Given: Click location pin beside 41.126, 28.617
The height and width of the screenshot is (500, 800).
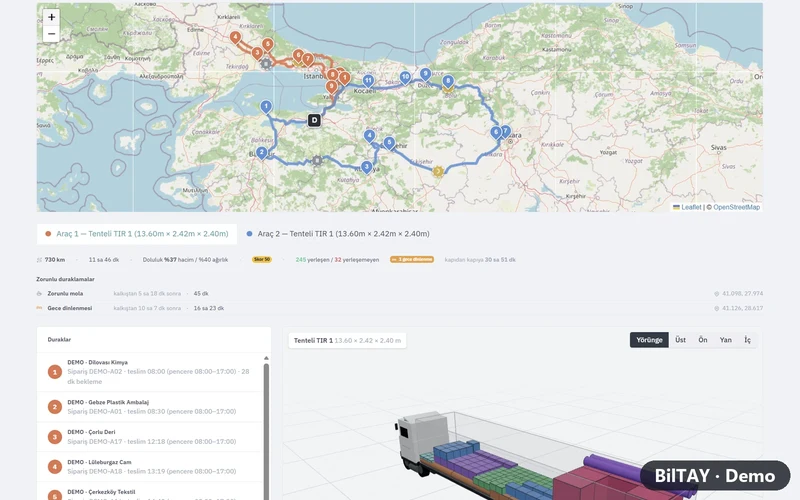Looking at the screenshot, I should click(716, 309).
